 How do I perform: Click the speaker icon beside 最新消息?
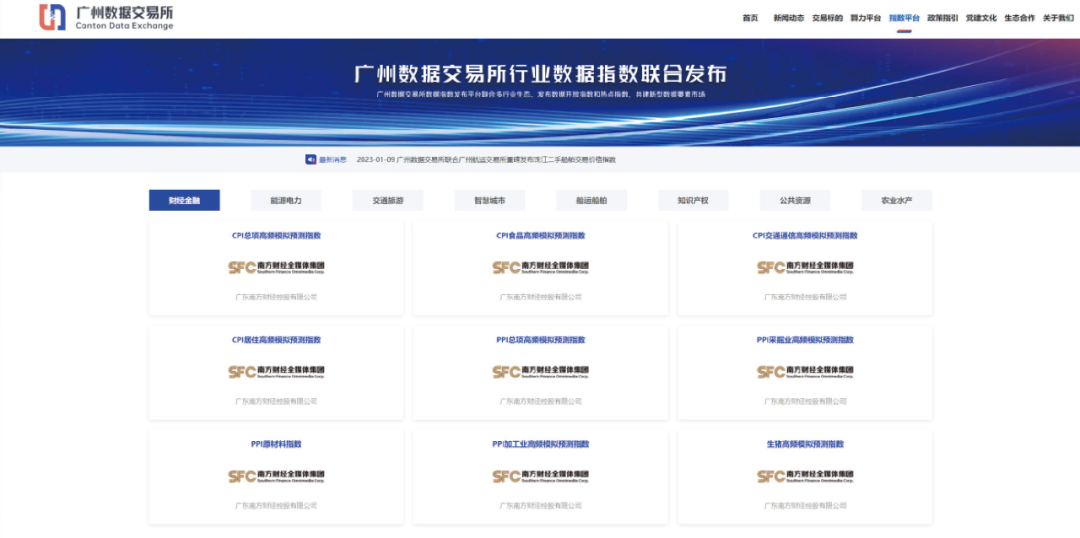tap(311, 160)
